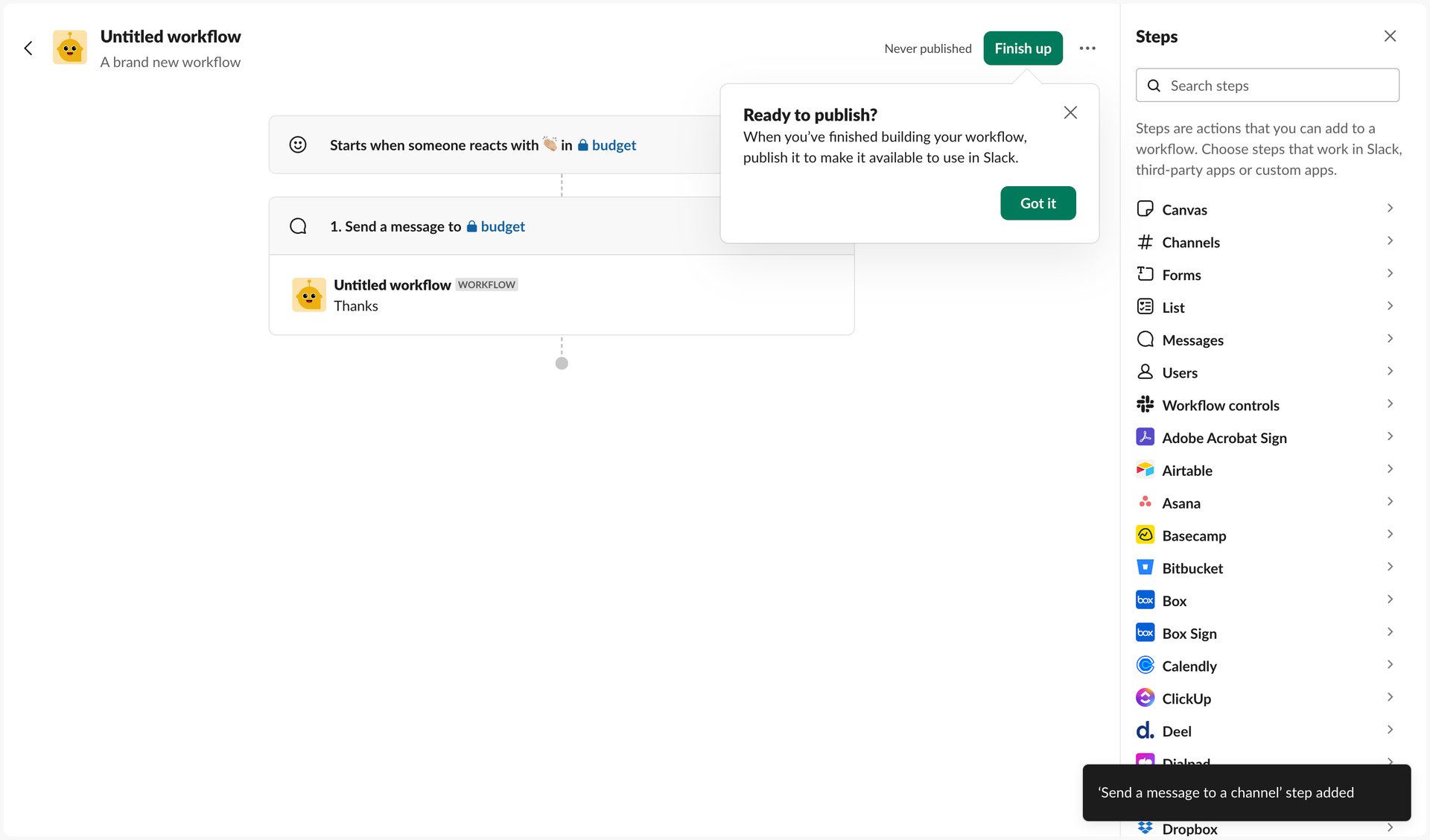Click the workflow bot avatar

click(x=69, y=48)
